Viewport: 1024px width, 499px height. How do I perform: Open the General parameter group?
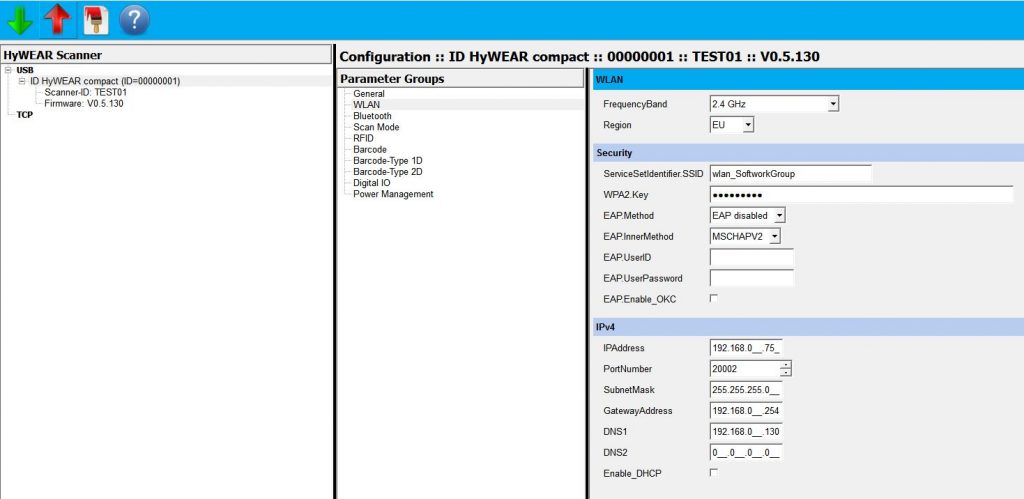368,93
